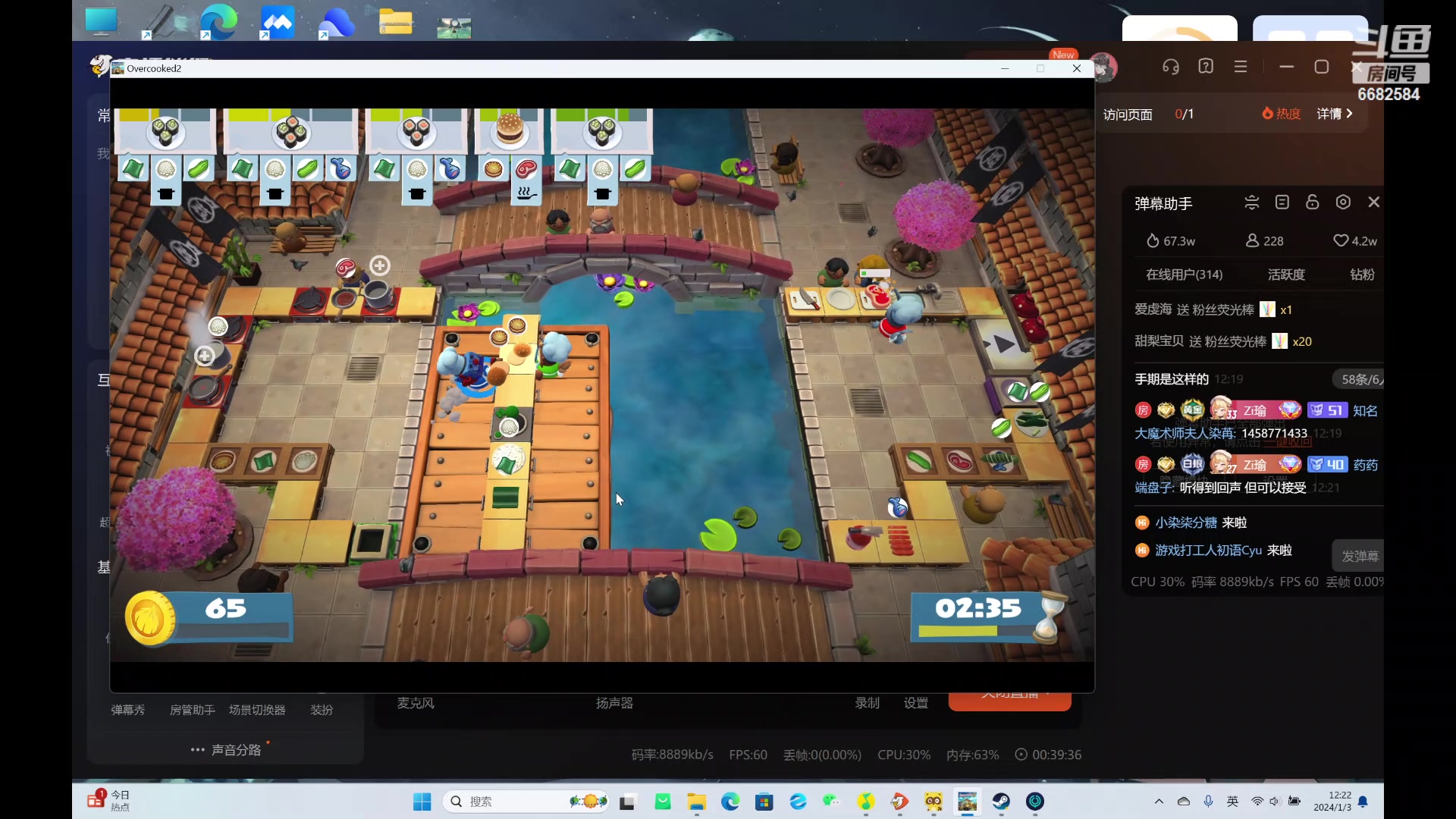Open Wi-Fi network tray icon

(1257, 802)
